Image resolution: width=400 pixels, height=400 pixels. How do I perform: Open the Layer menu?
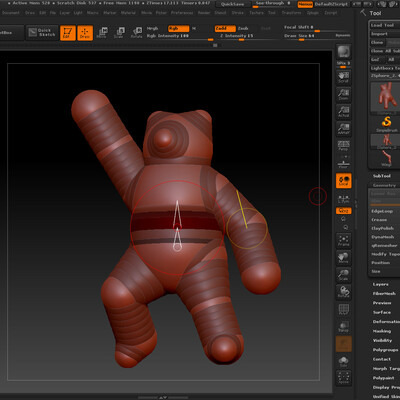tap(65, 13)
